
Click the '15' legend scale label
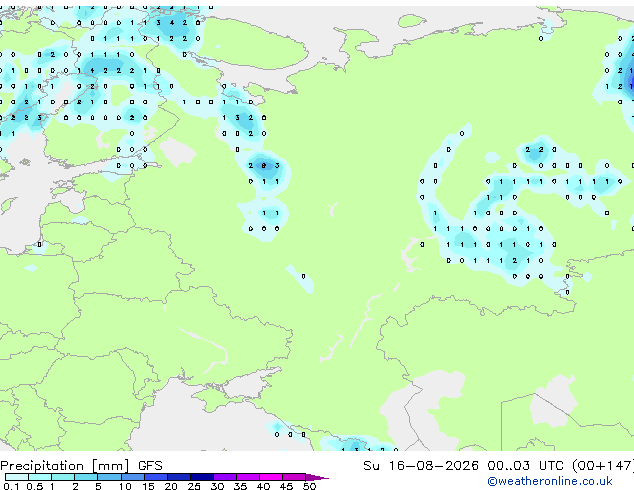(148, 486)
